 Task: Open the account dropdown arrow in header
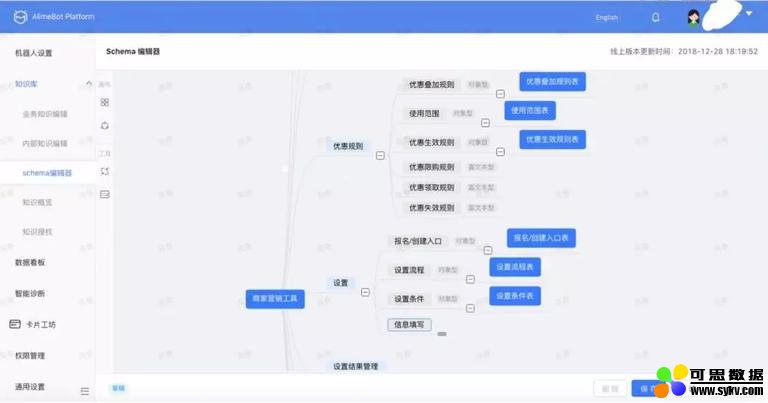(x=749, y=13)
